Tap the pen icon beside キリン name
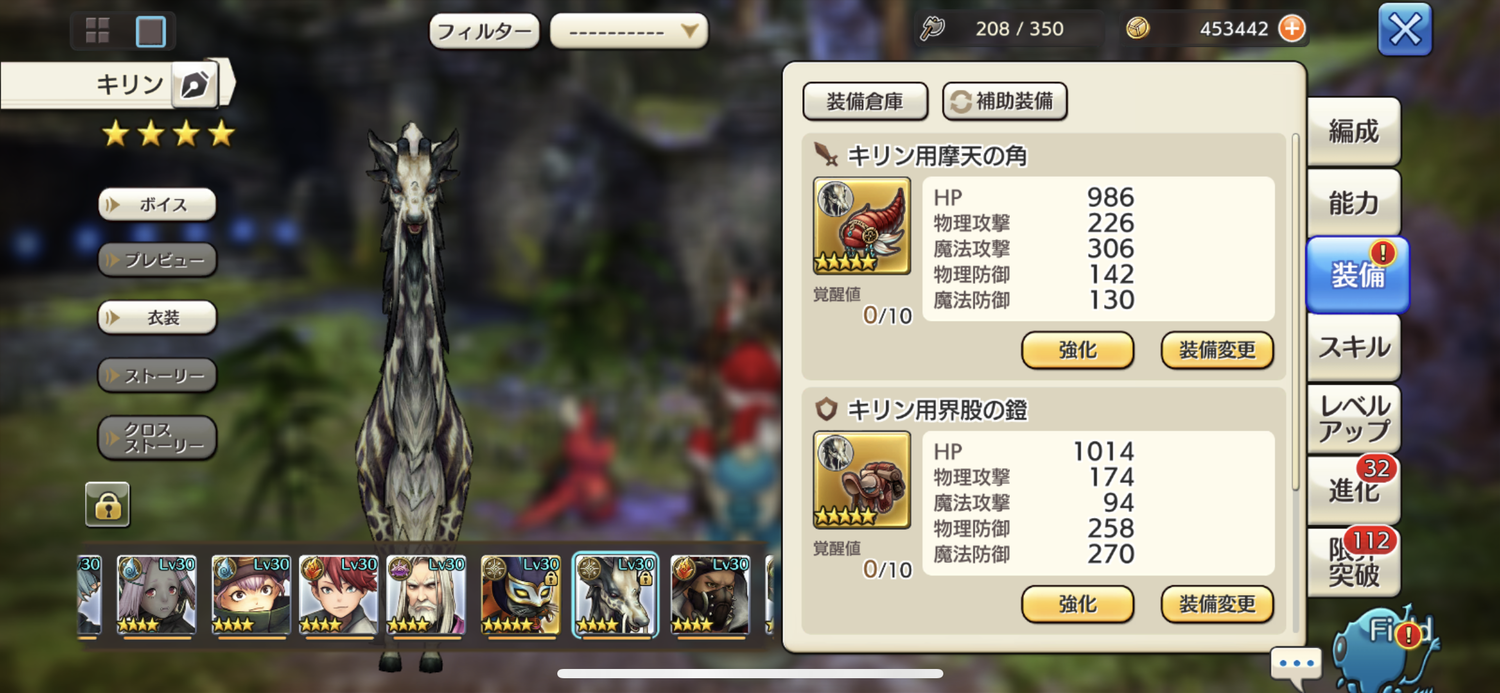Image resolution: width=1500 pixels, height=693 pixels. [x=195, y=85]
